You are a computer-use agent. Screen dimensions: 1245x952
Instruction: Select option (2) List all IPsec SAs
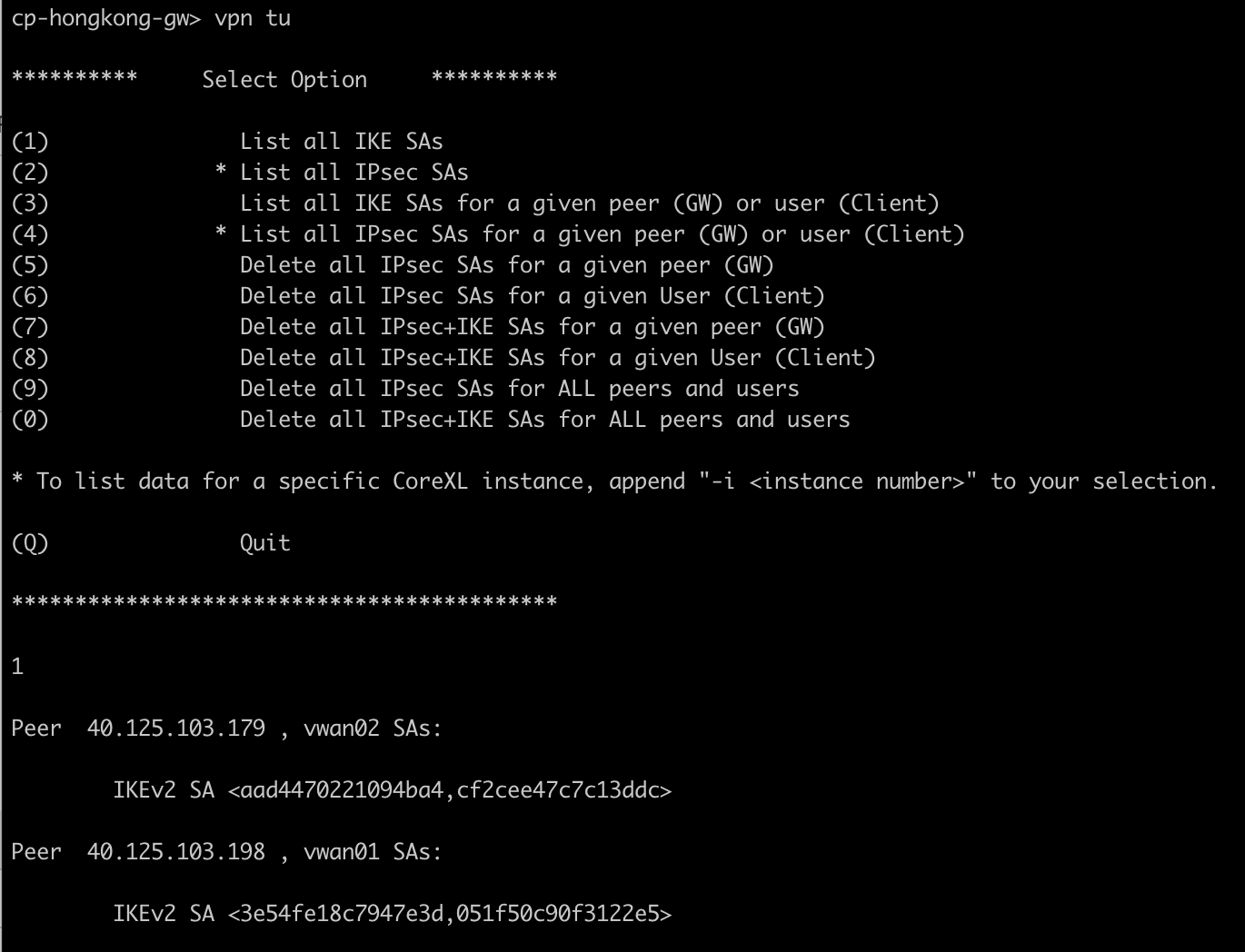click(240, 173)
